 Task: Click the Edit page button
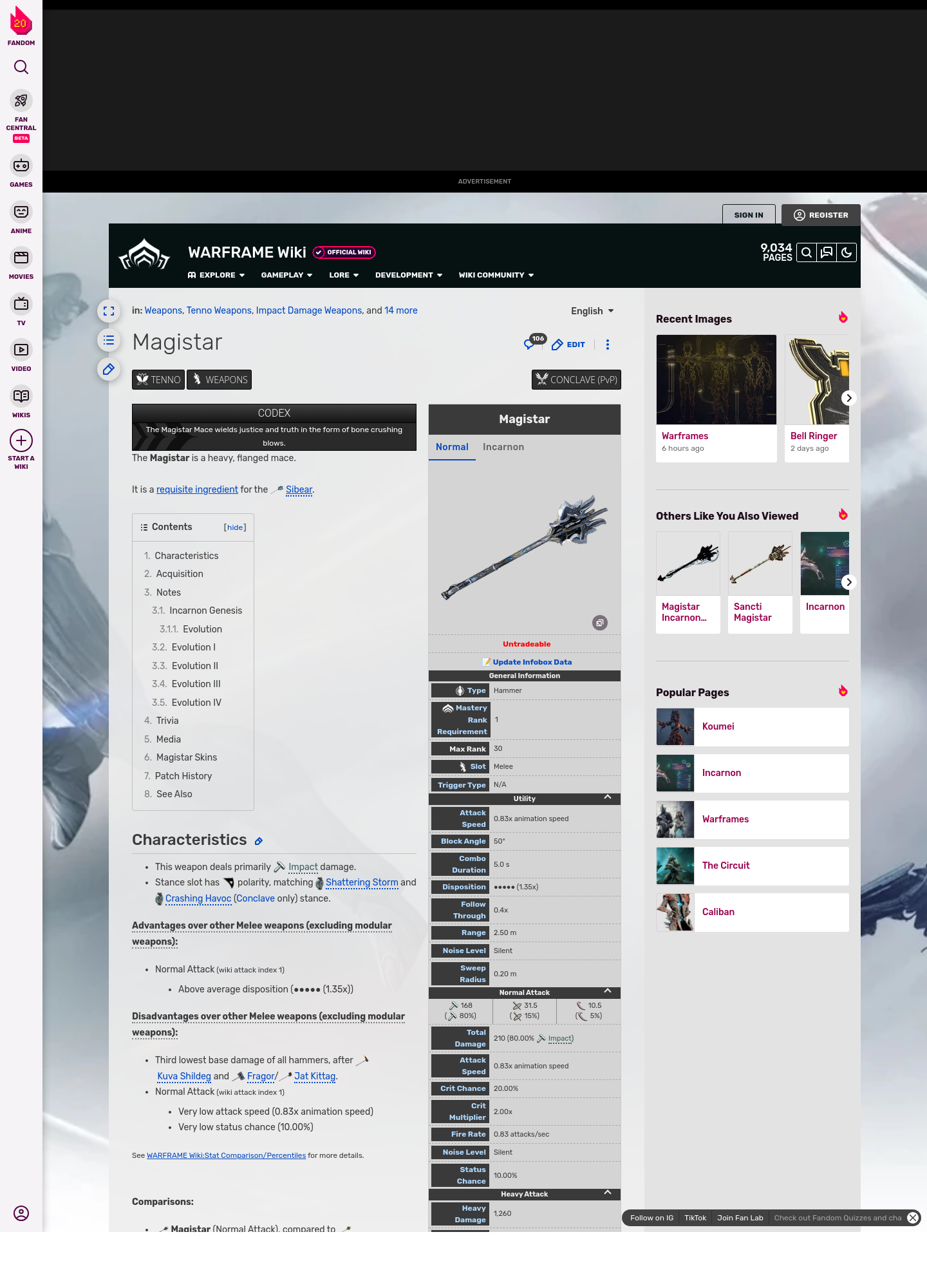pos(568,345)
